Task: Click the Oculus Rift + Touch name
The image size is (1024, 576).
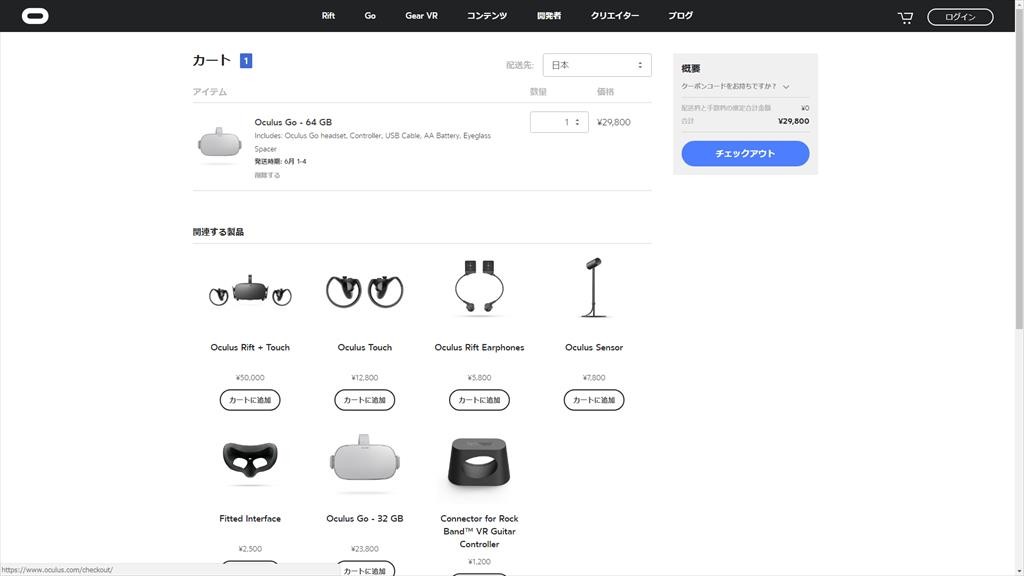Action: [x=250, y=347]
